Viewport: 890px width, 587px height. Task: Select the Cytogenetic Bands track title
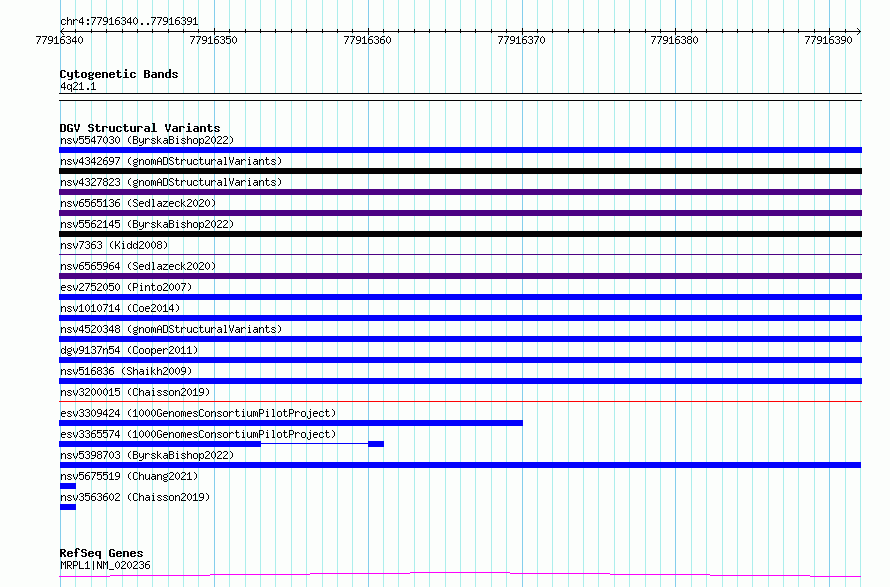119,74
